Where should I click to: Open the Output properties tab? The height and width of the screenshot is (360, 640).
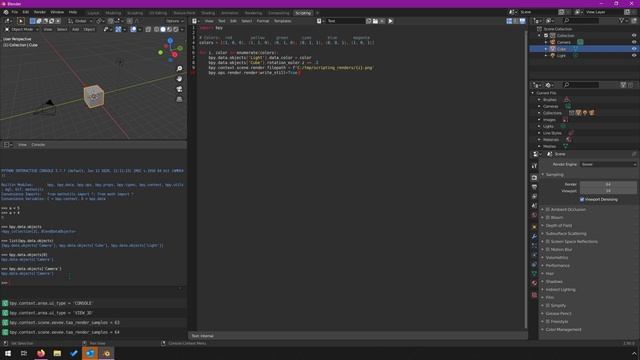click(x=534, y=187)
